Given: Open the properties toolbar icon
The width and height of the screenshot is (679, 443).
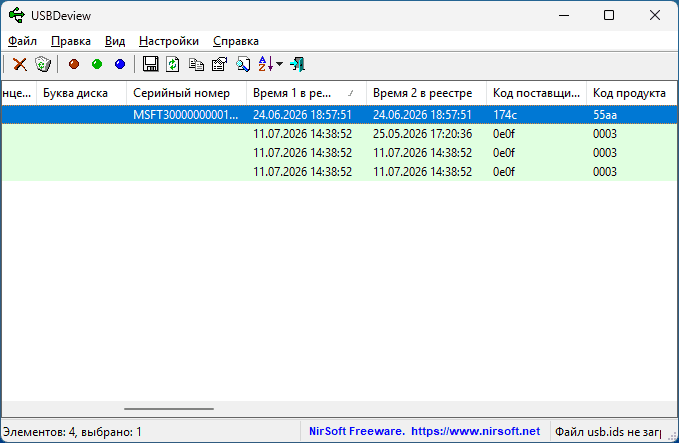Looking at the screenshot, I should (220, 65).
